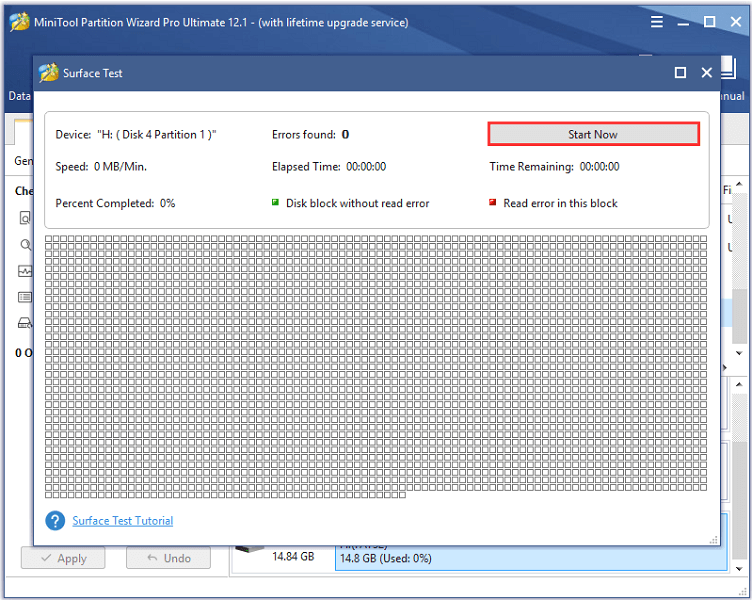Click the Surface Test waveform sidebar icon
Screen dimensions: 752x600
click(x=25, y=271)
